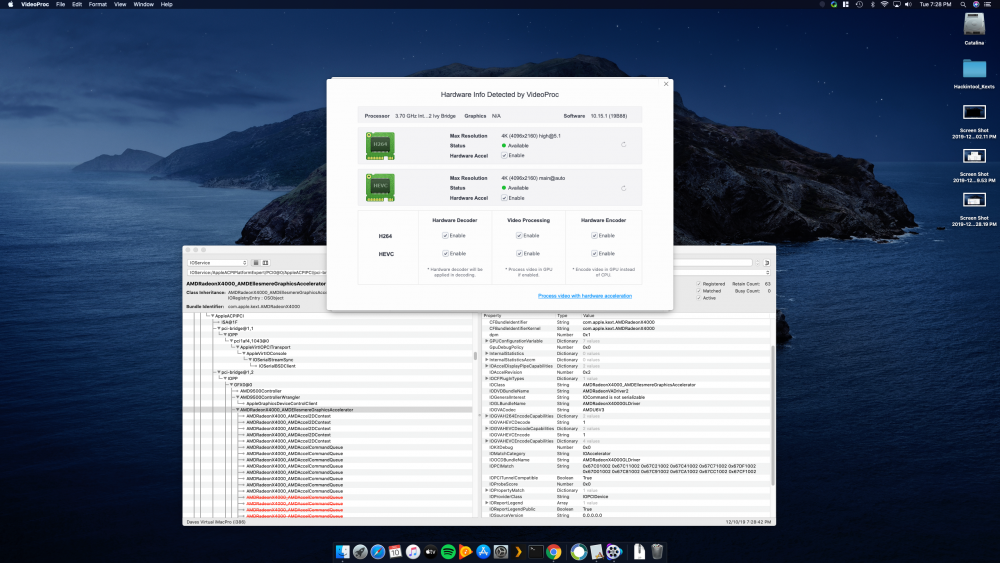Image resolution: width=1000 pixels, height=563 pixels.
Task: Click Process video with hardware acceleration link
Action: pyautogui.click(x=585, y=296)
